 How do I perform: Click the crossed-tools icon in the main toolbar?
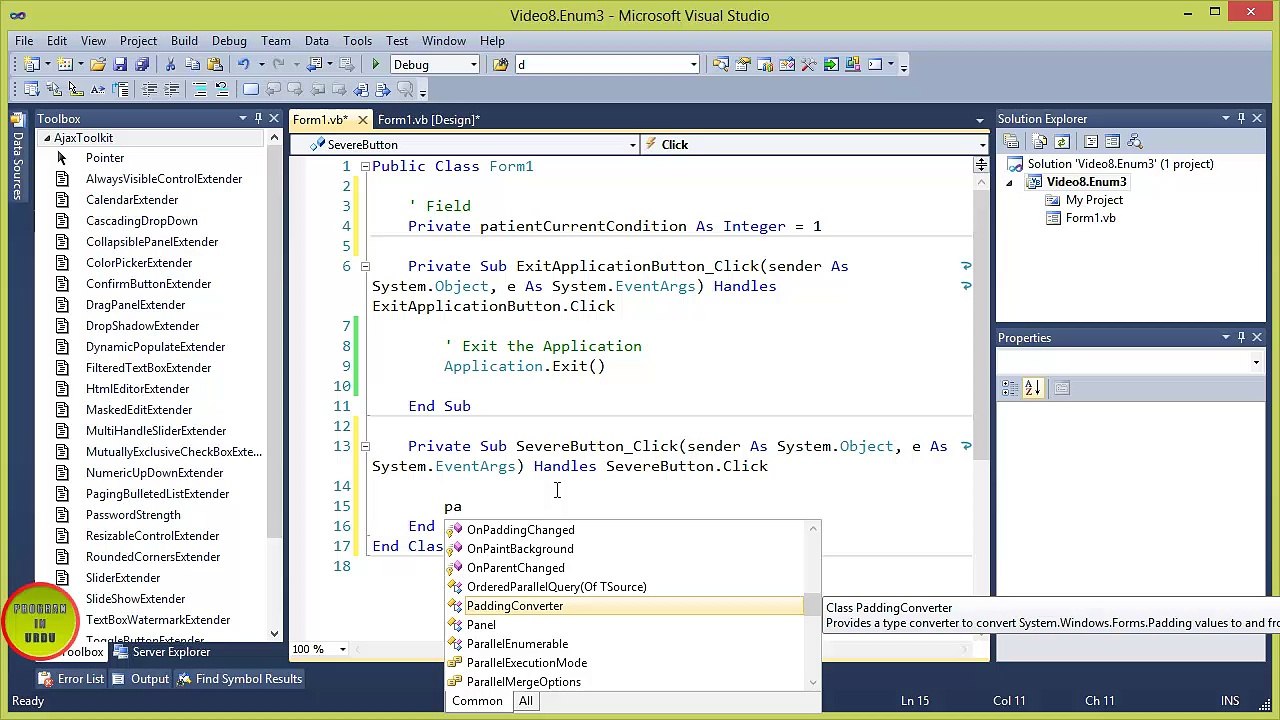809,65
